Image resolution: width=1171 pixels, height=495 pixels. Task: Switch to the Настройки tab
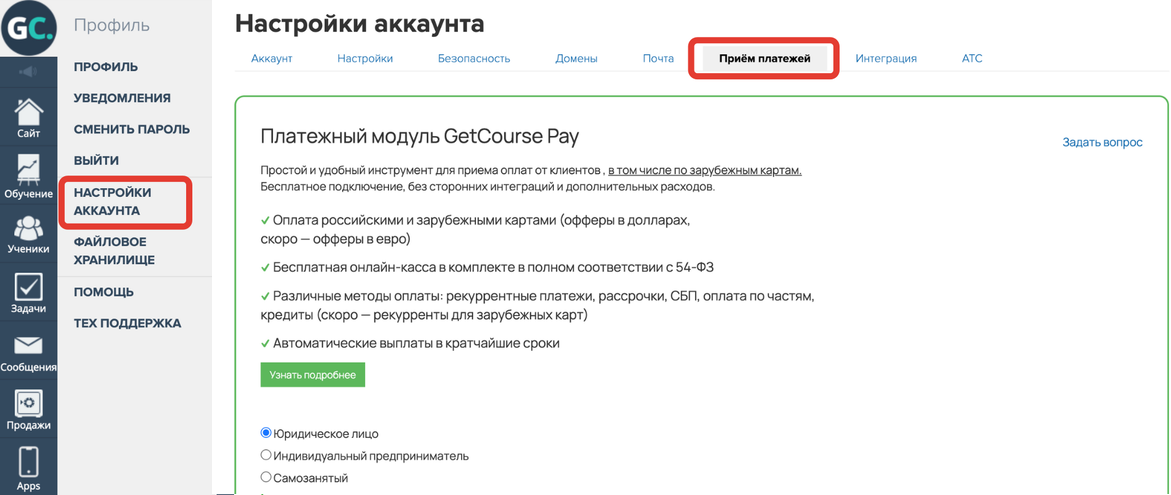pyautogui.click(x=365, y=58)
